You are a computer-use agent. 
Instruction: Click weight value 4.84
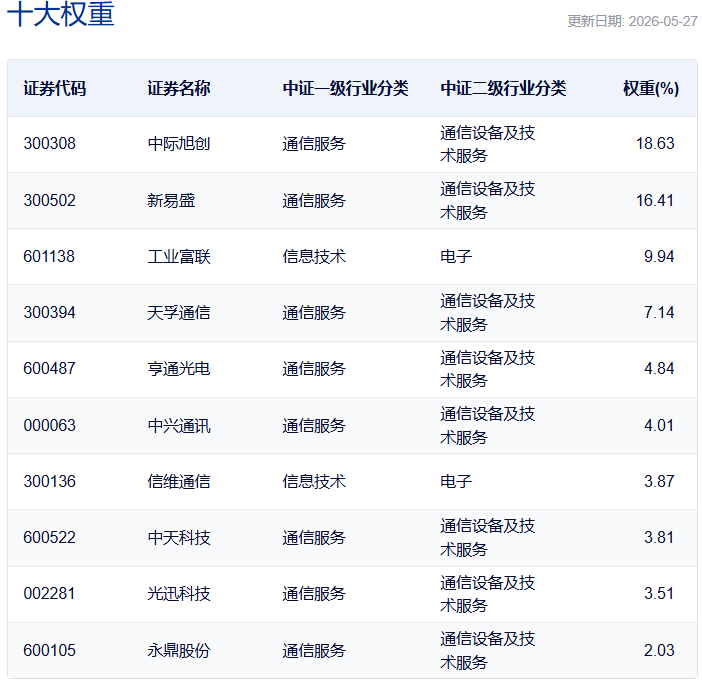pyautogui.click(x=659, y=368)
